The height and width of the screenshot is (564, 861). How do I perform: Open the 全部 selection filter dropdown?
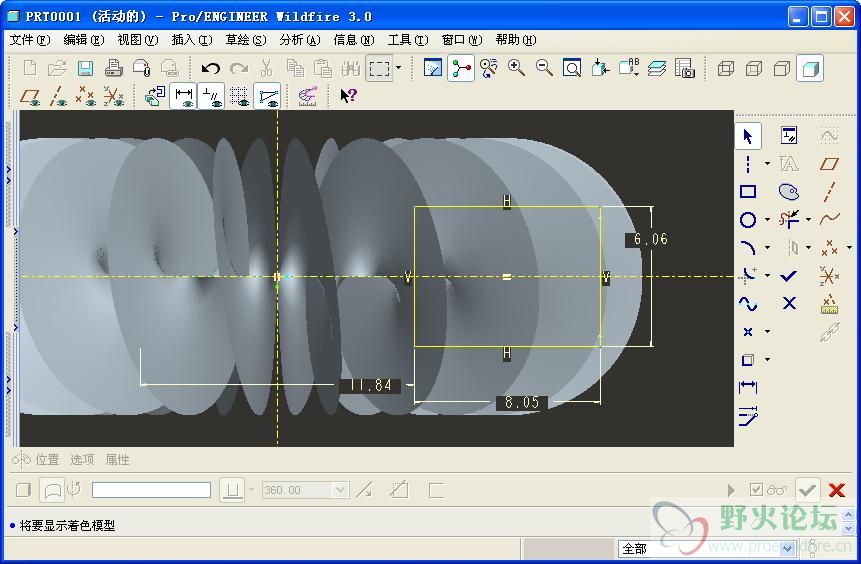(x=788, y=548)
